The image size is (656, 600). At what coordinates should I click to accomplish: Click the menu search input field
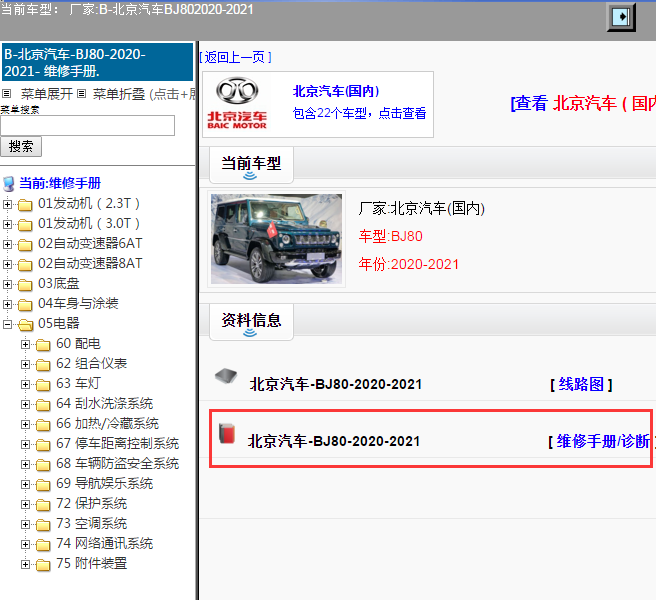coord(87,126)
